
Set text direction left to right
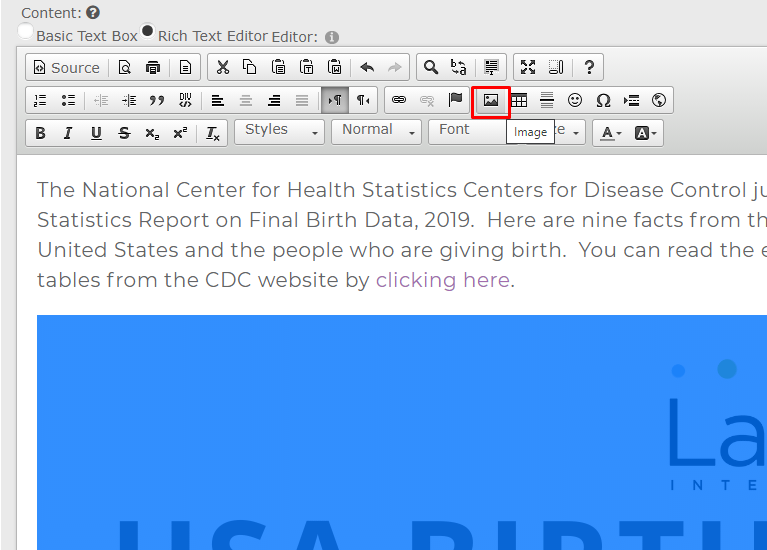(x=335, y=100)
